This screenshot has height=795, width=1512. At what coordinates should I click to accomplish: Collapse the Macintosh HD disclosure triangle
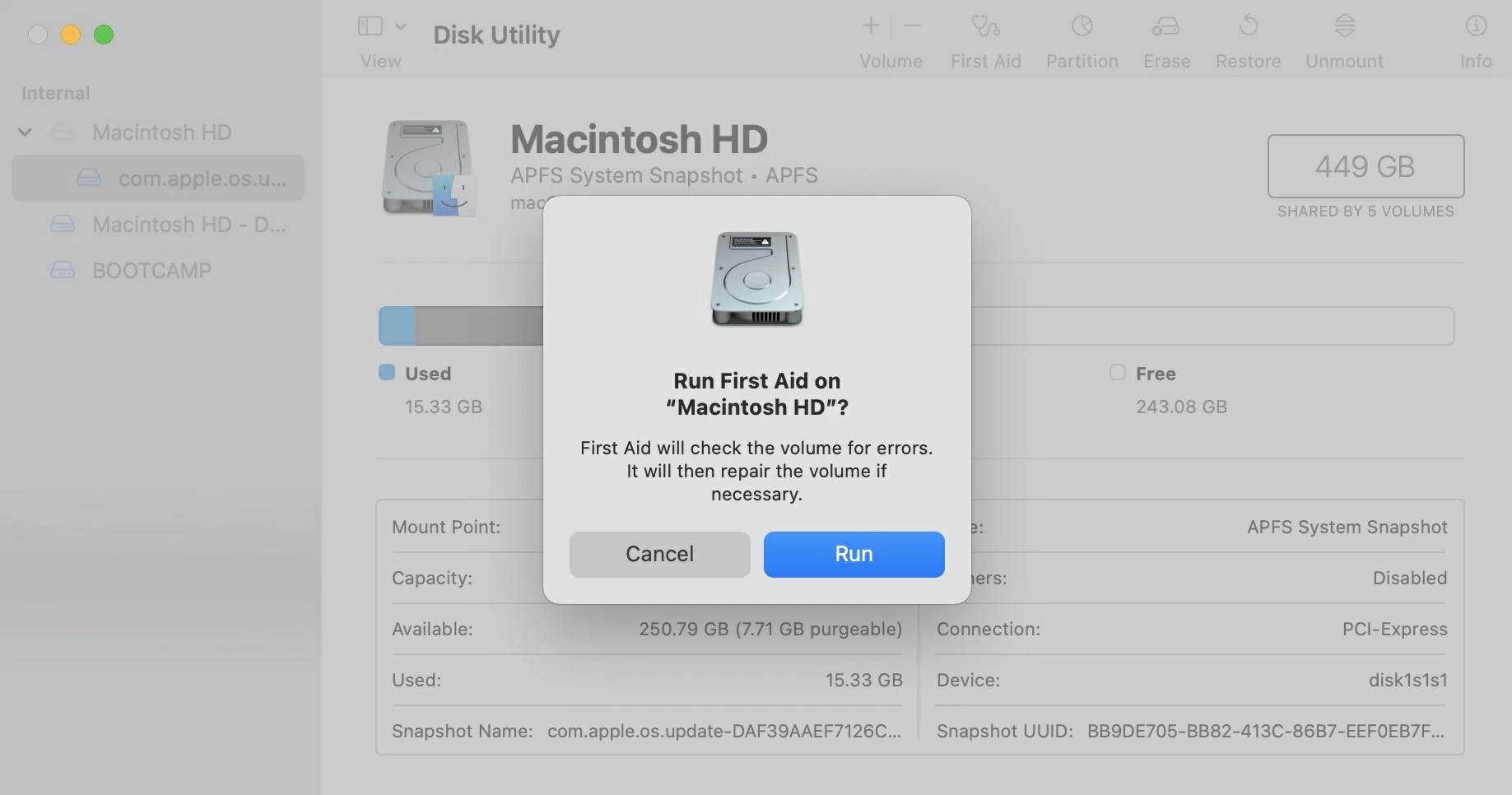click(x=25, y=132)
